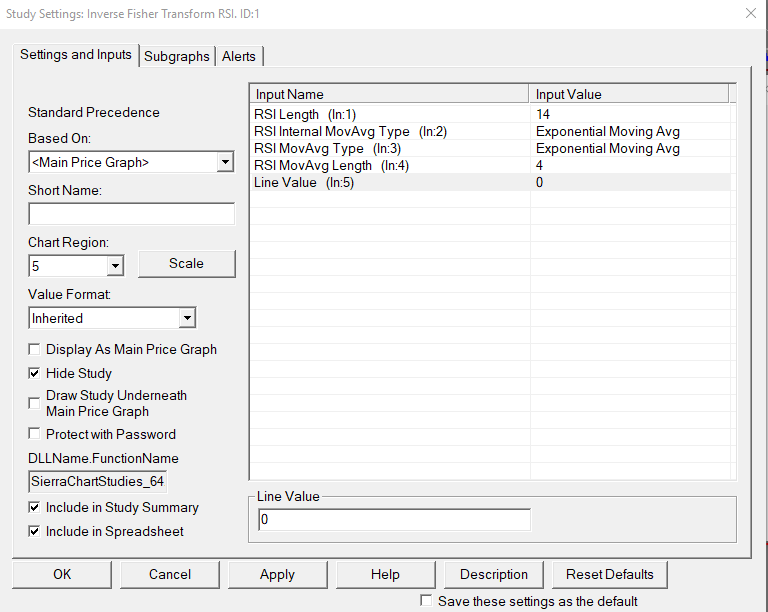Open the study Description
Image resolution: width=768 pixels, height=612 pixels.
(x=494, y=575)
